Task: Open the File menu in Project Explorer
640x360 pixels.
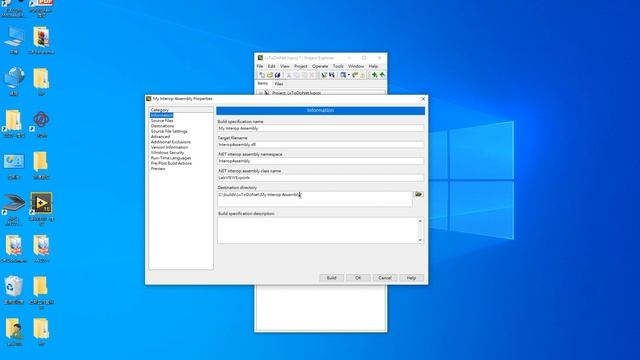Action: tap(260, 66)
